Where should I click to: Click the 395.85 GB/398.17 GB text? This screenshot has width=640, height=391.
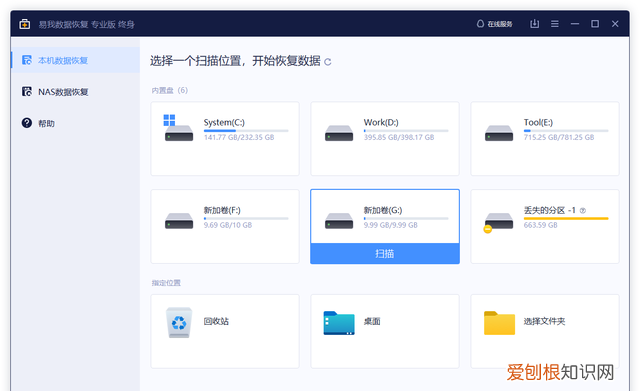(399, 137)
